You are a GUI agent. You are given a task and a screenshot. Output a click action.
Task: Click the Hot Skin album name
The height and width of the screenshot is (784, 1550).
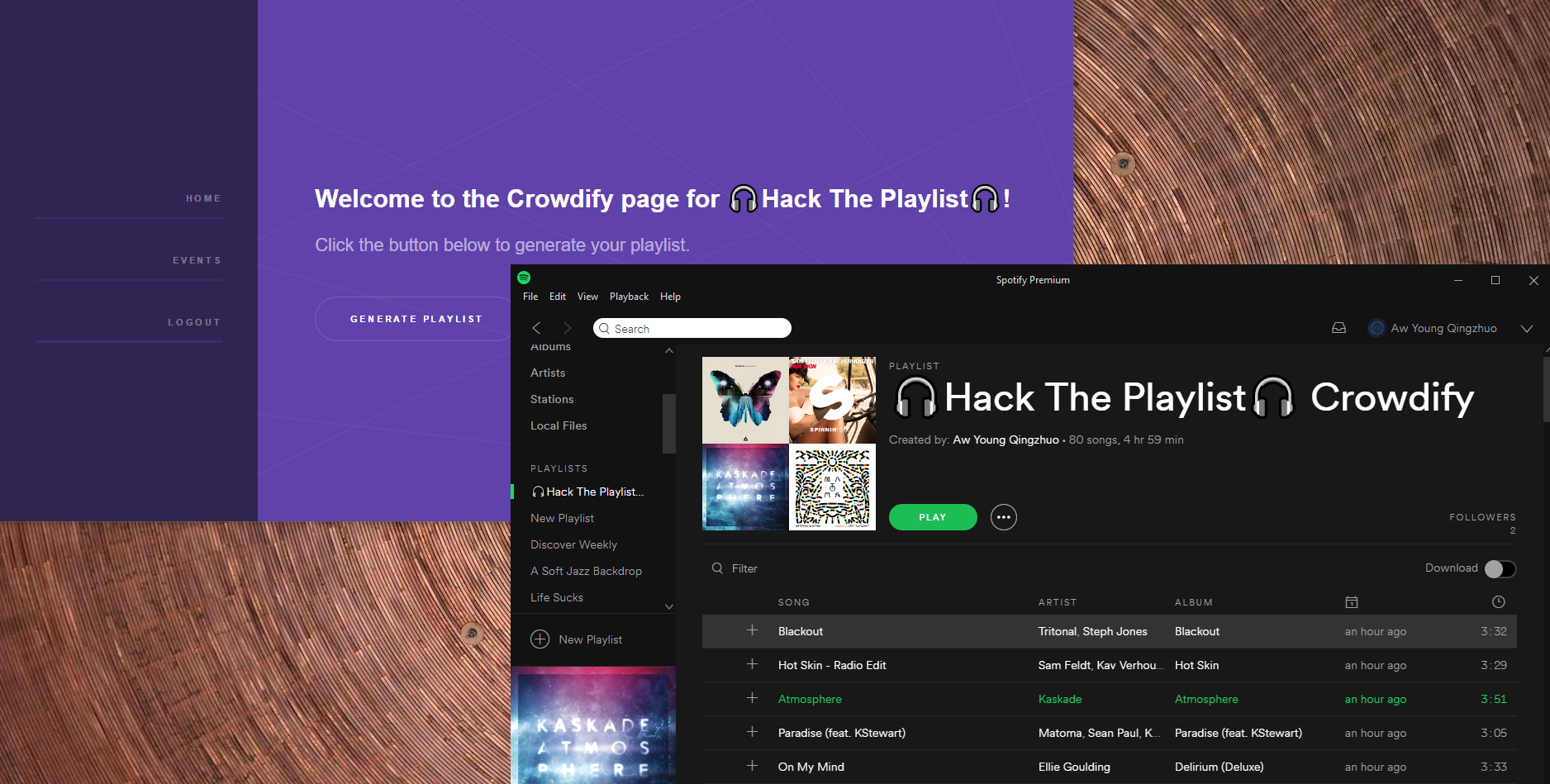pyautogui.click(x=1196, y=665)
